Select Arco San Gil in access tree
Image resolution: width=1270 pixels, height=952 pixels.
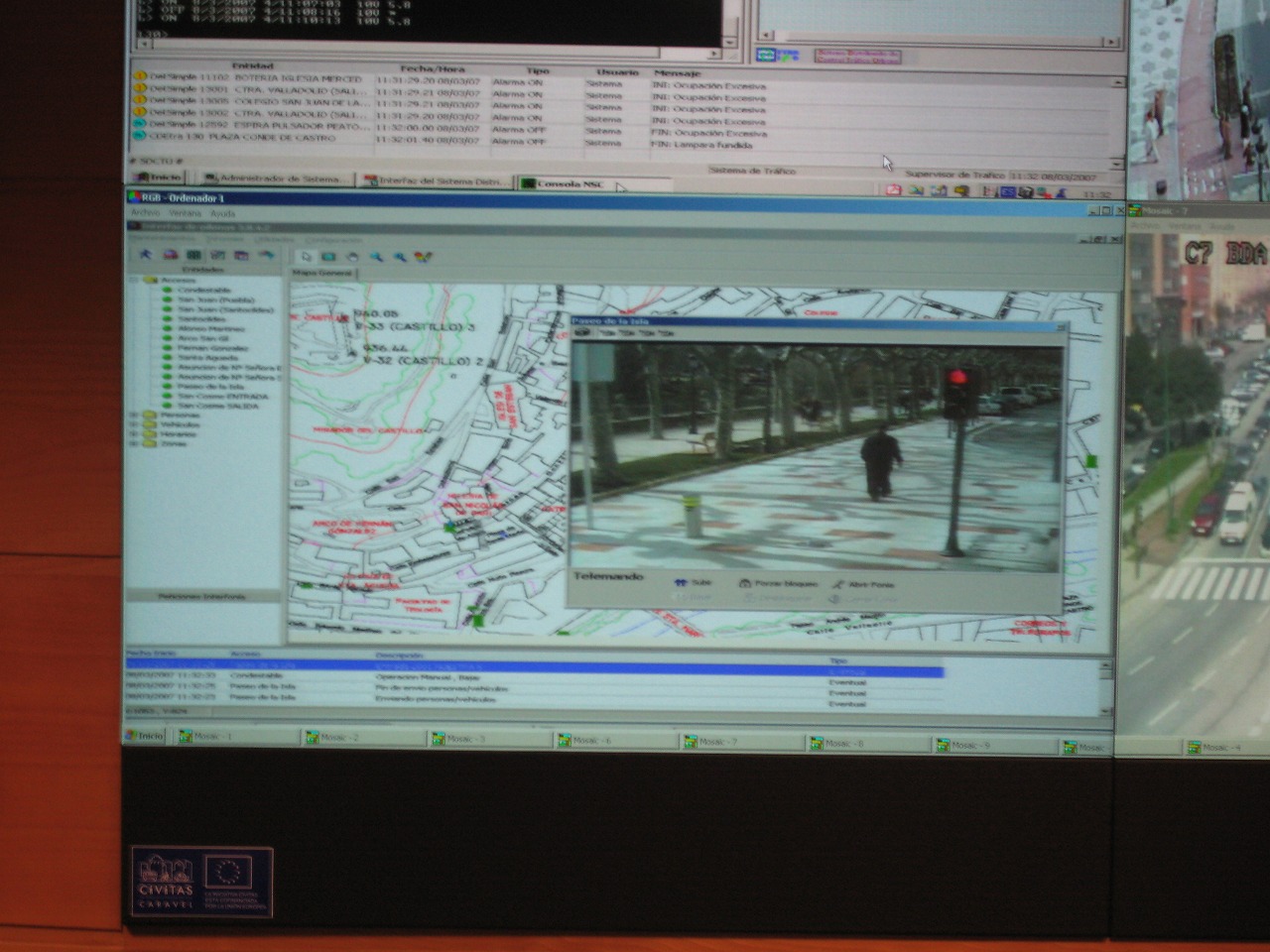tap(204, 338)
